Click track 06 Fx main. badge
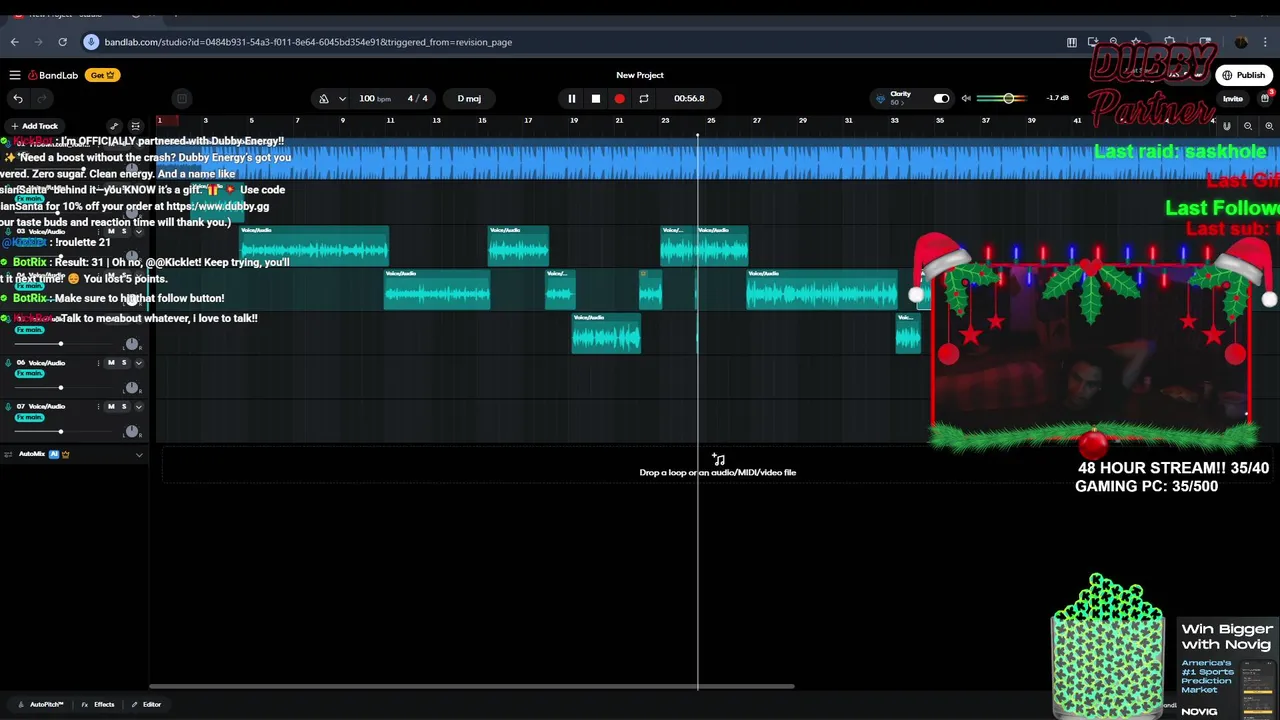Viewport: 1280px width, 720px height. coord(29,373)
